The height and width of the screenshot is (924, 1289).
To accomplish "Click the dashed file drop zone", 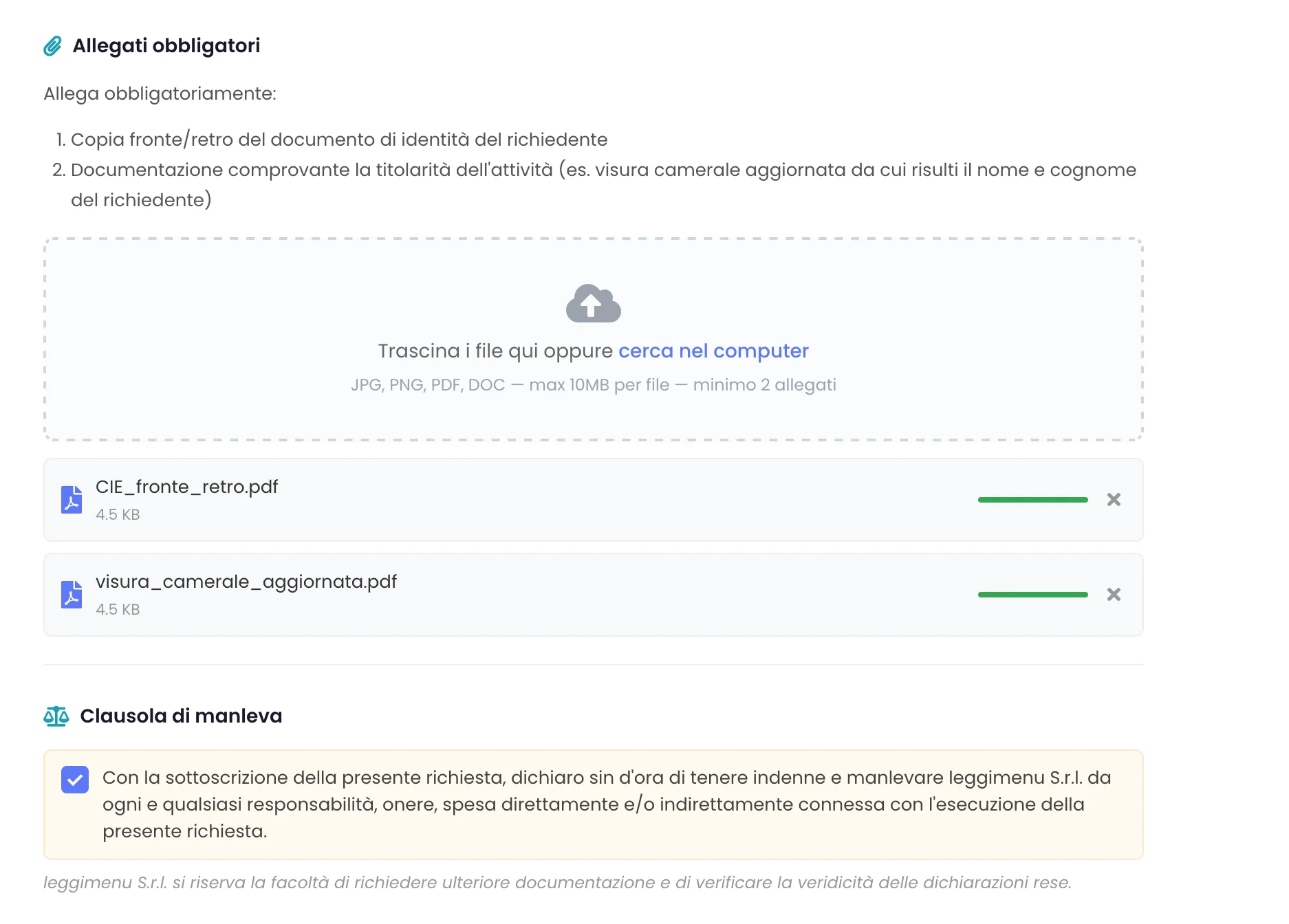I will [x=594, y=340].
